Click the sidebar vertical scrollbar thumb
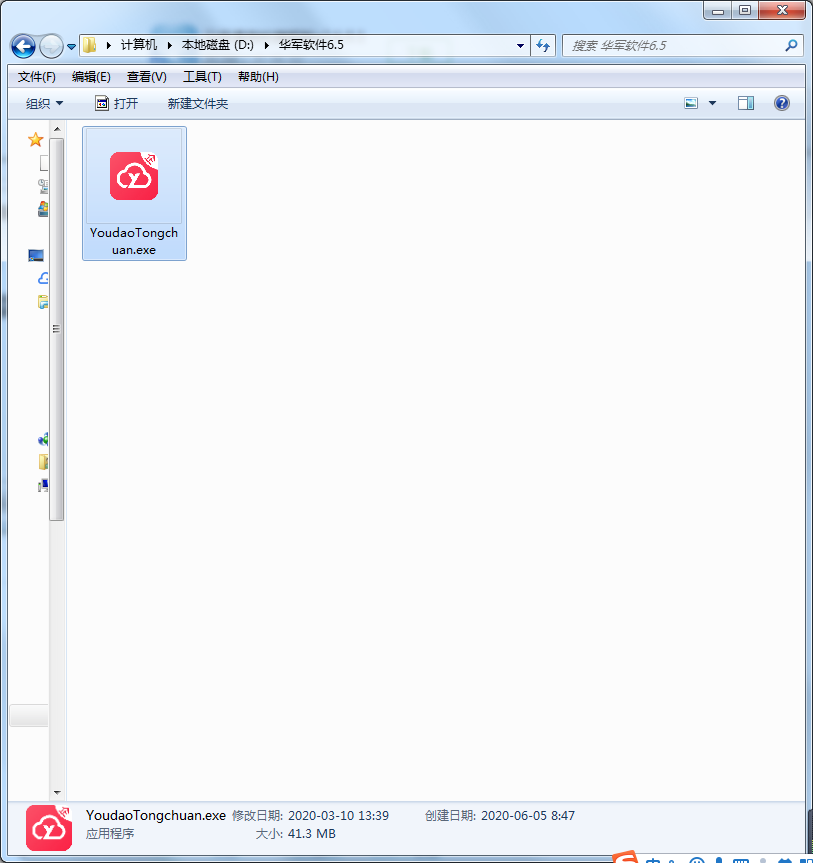This screenshot has height=863, width=813. pos(57,329)
